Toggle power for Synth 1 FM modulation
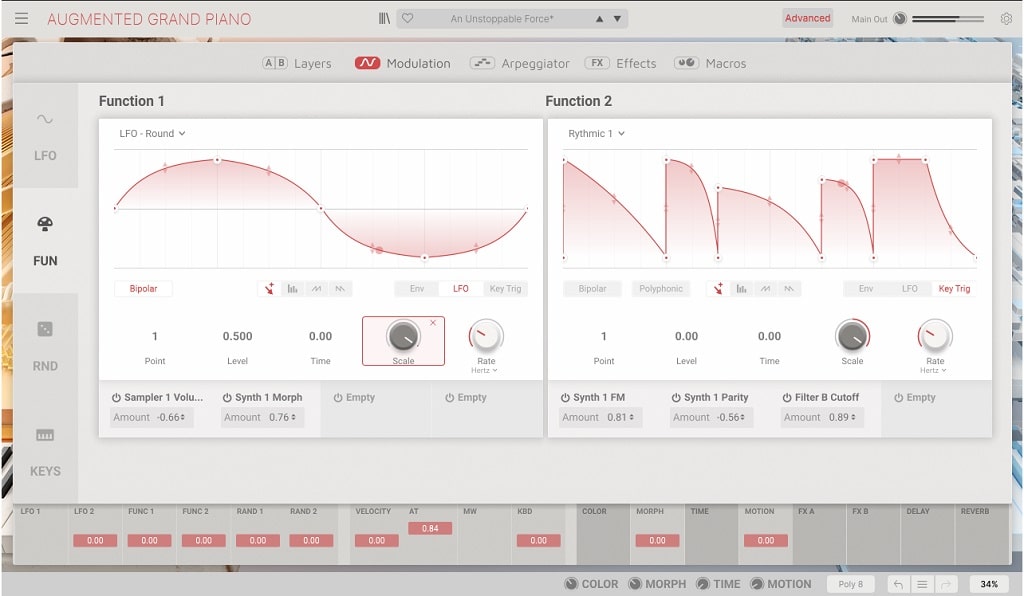 click(x=566, y=398)
